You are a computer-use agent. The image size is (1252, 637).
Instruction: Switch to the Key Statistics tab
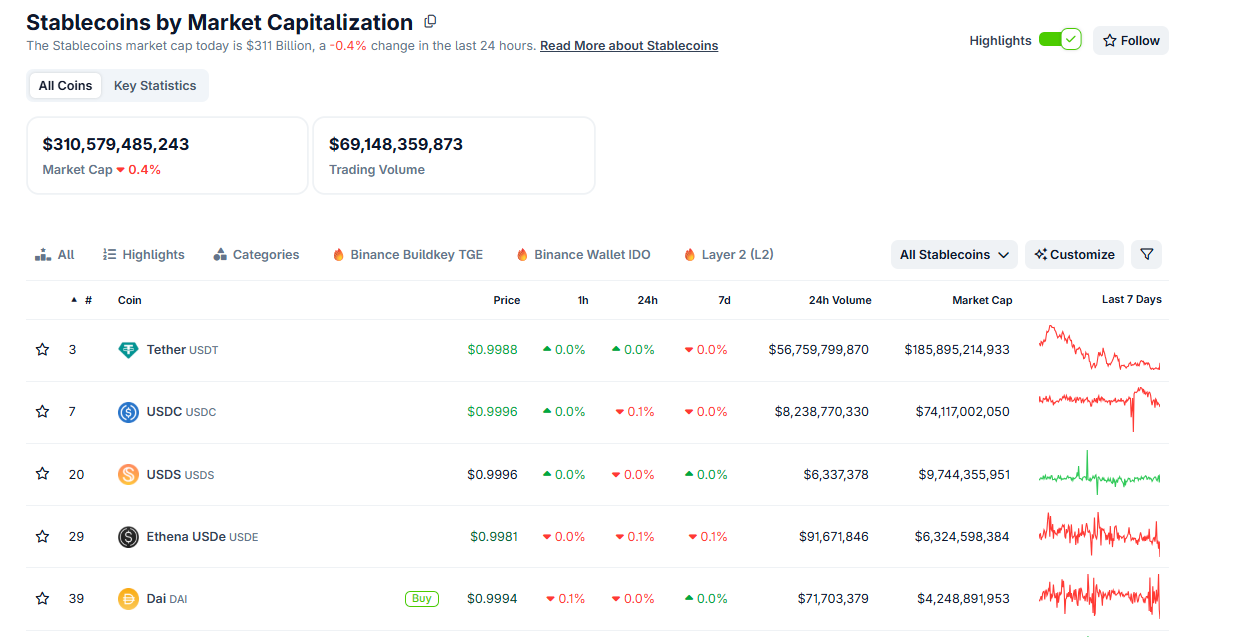(154, 85)
